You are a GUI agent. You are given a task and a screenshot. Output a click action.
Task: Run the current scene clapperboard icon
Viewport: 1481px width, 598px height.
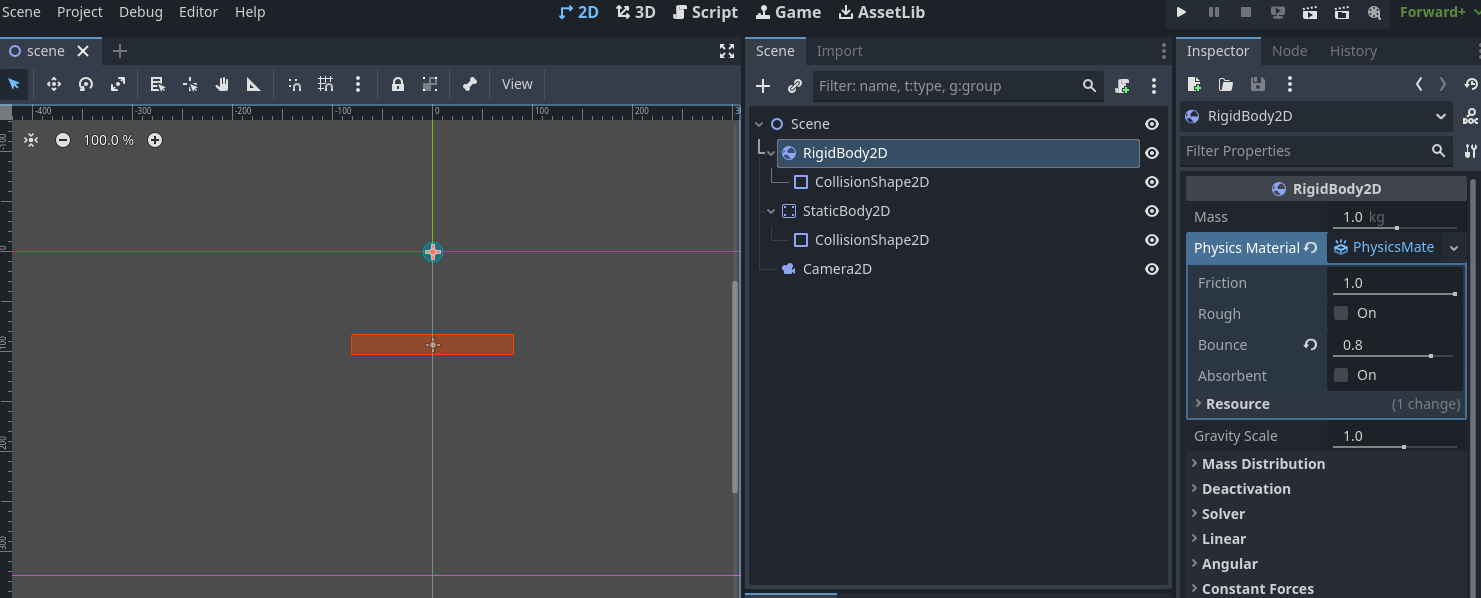1310,13
